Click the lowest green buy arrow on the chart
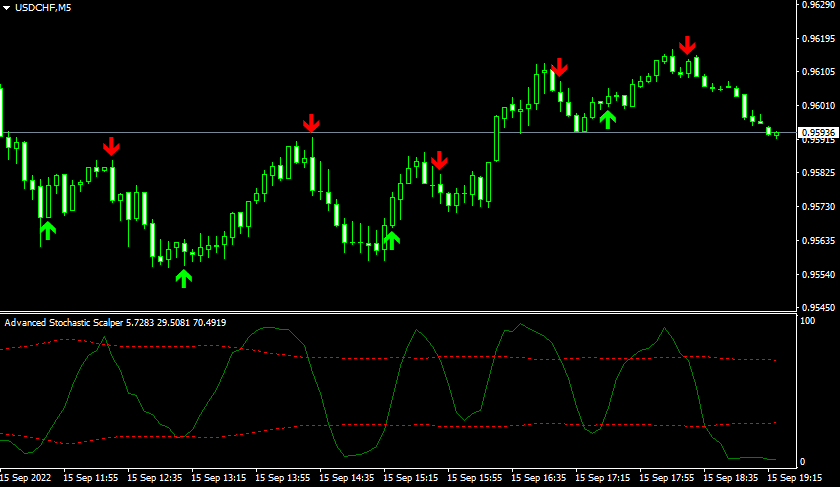Screen dimensions: 840x487 (183, 277)
